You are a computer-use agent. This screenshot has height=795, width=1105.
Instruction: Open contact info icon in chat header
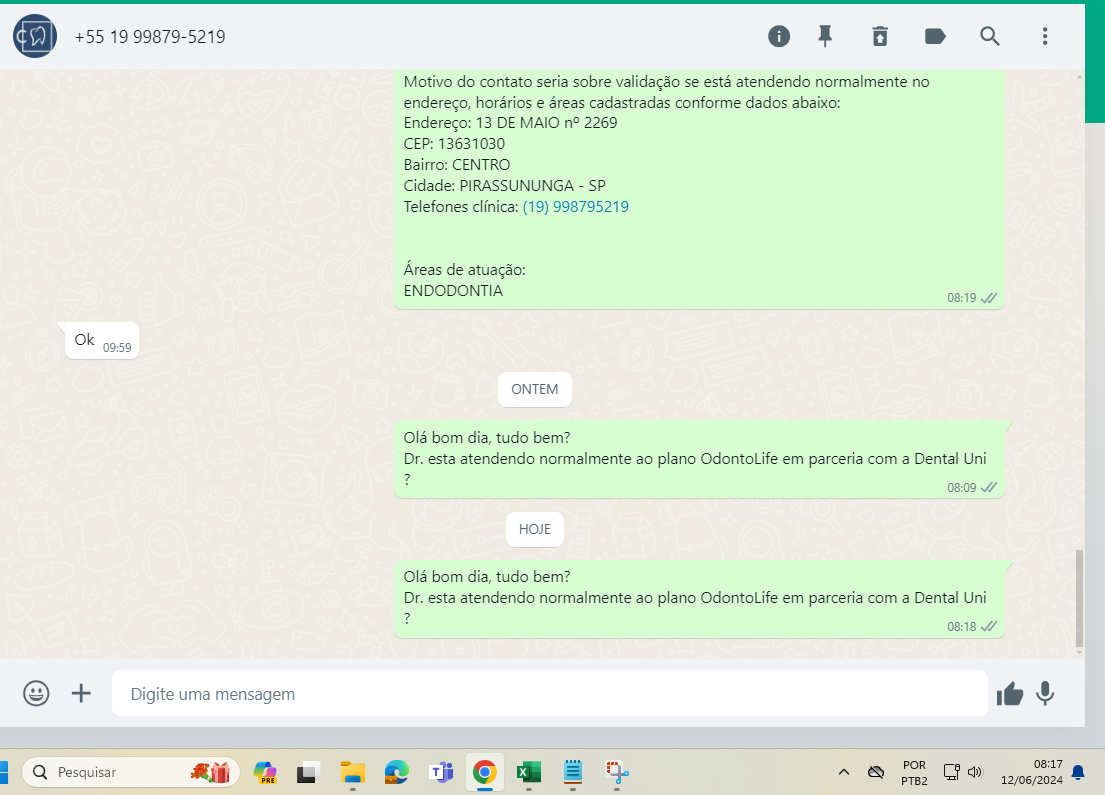click(x=779, y=36)
